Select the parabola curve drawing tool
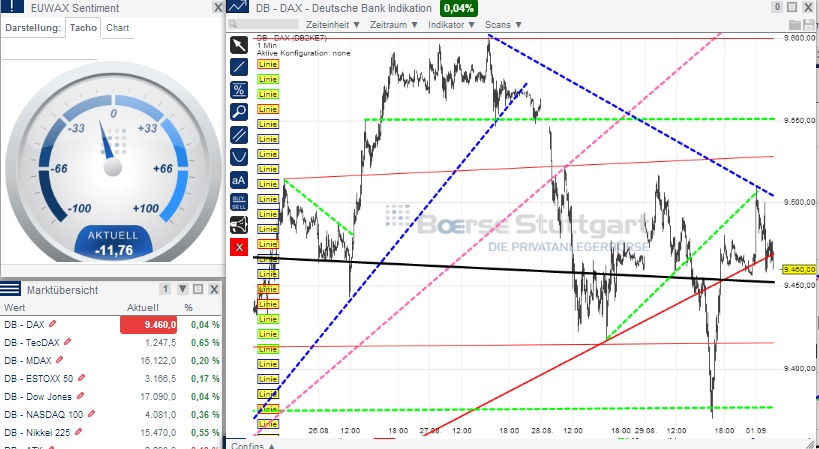The width and height of the screenshot is (819, 449). pos(239,157)
